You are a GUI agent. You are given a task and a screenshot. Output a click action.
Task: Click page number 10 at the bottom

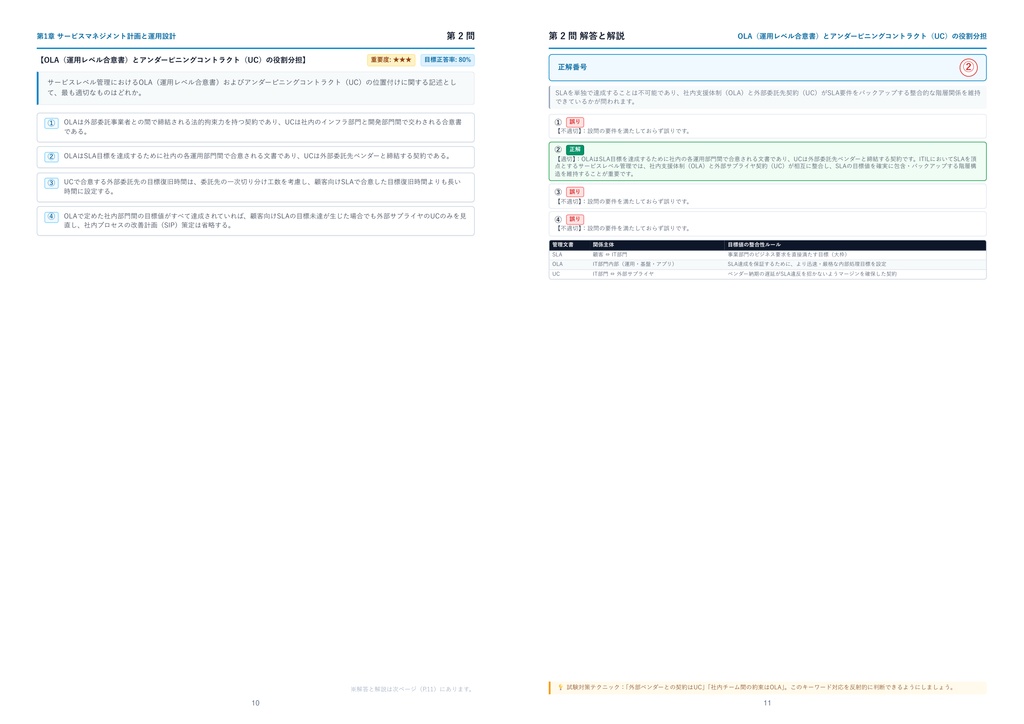tap(255, 703)
